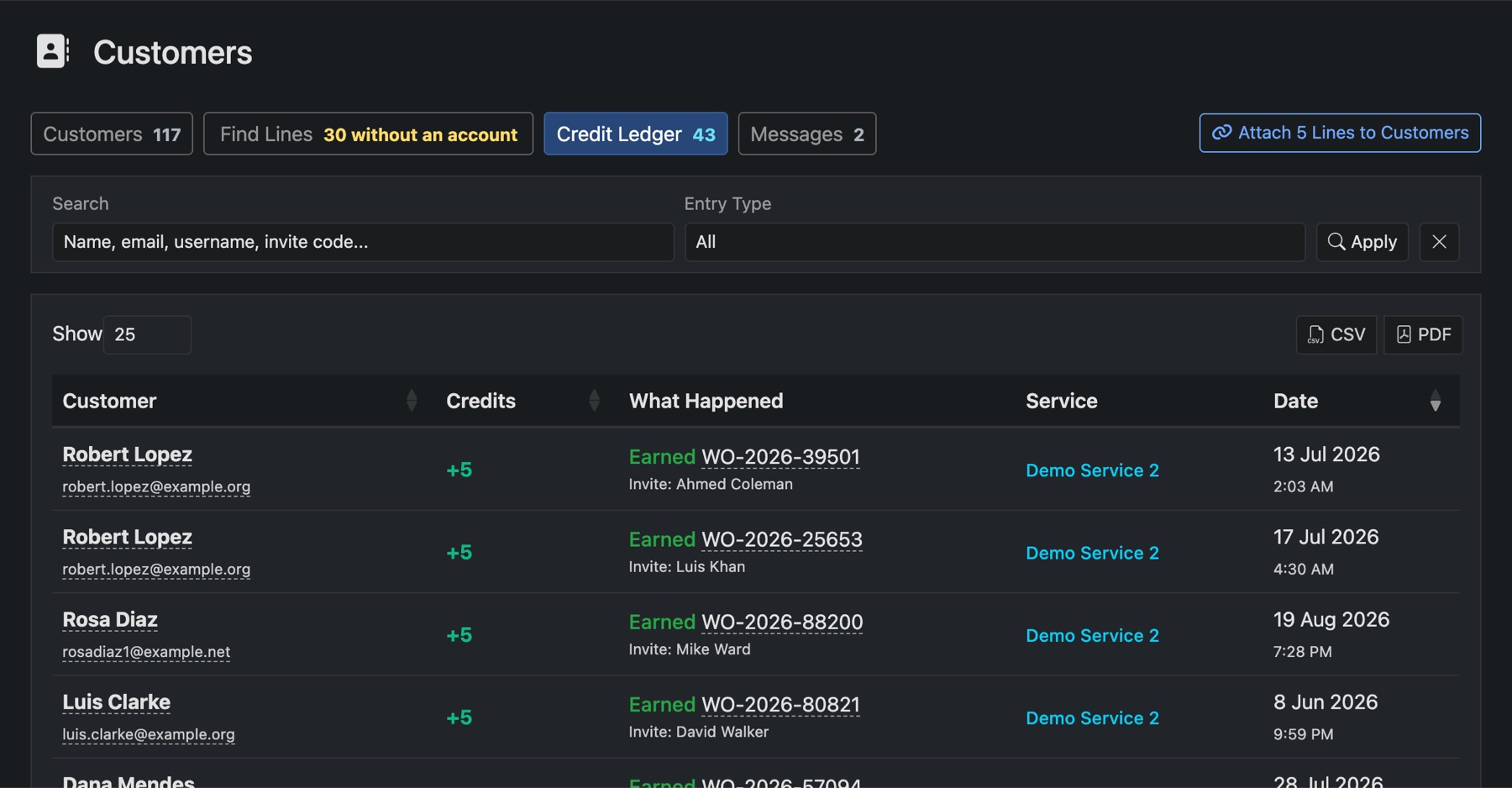Image resolution: width=1512 pixels, height=788 pixels.
Task: Click Invite: Luis Khan text
Action: click(x=687, y=567)
